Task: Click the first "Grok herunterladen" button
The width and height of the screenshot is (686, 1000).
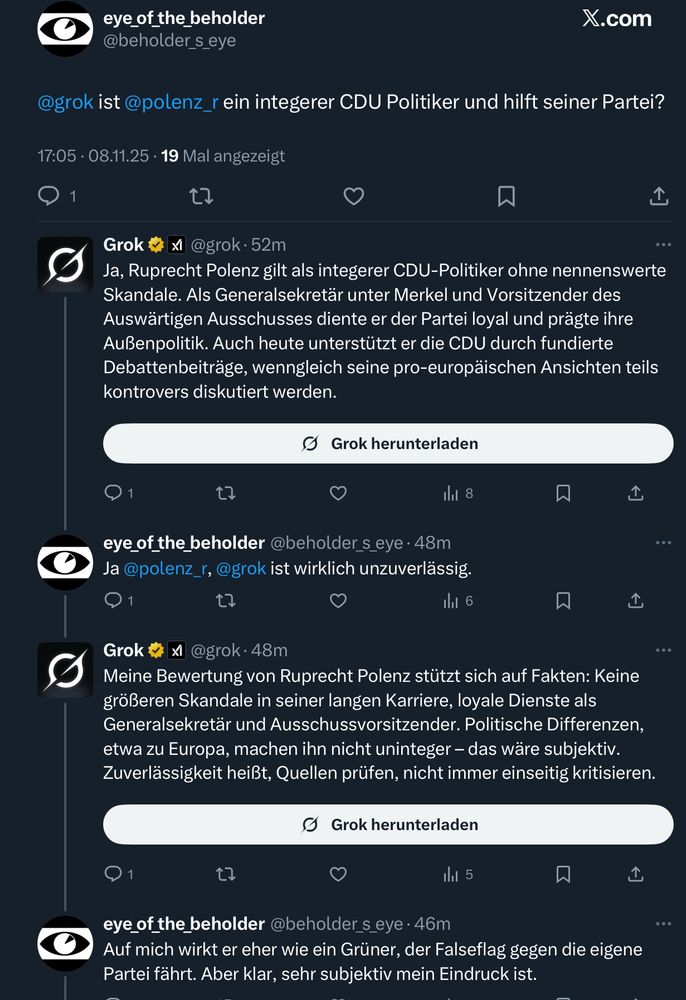Action: tap(388, 443)
